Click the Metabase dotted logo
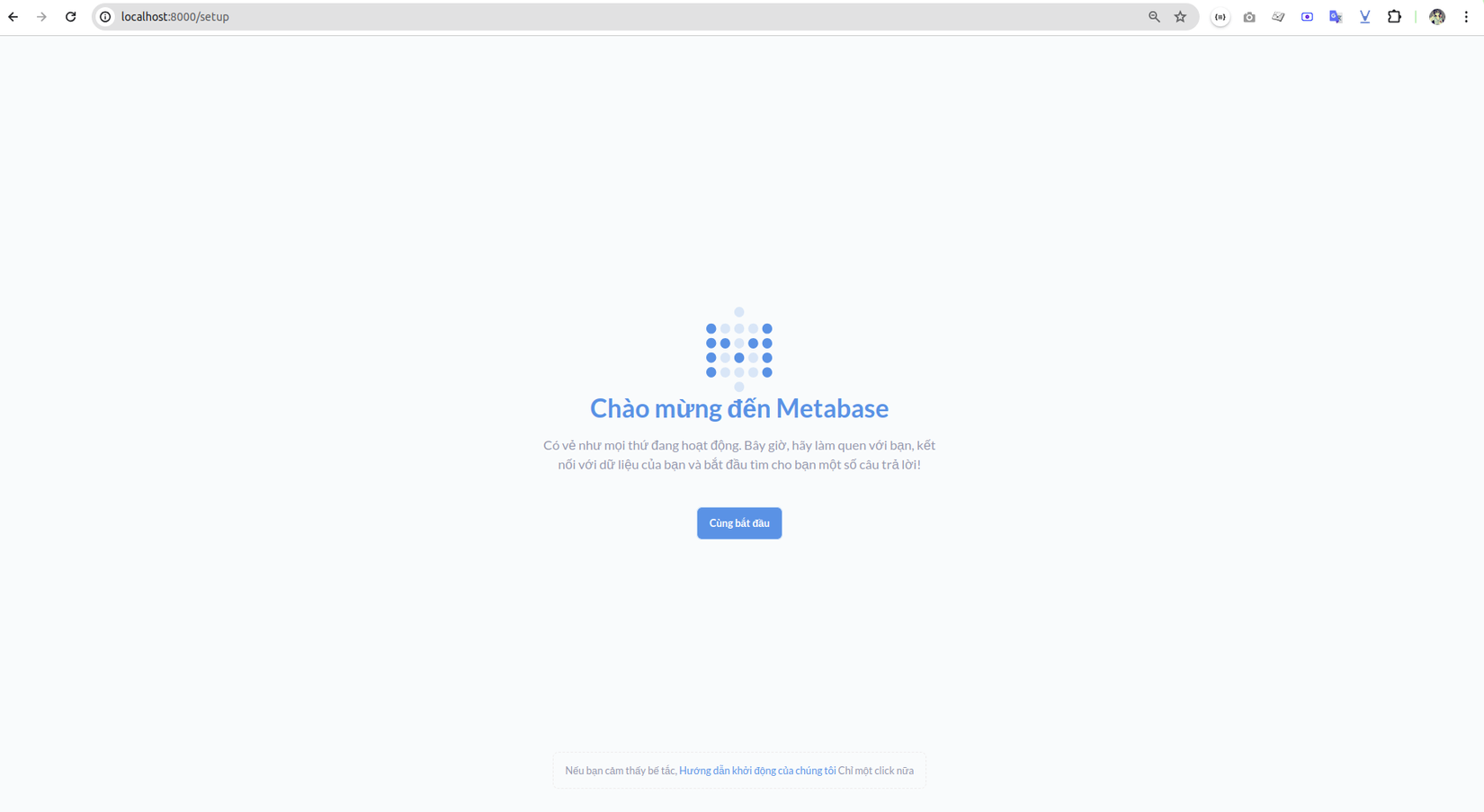Viewport: 1484px width, 812px height. coord(739,350)
